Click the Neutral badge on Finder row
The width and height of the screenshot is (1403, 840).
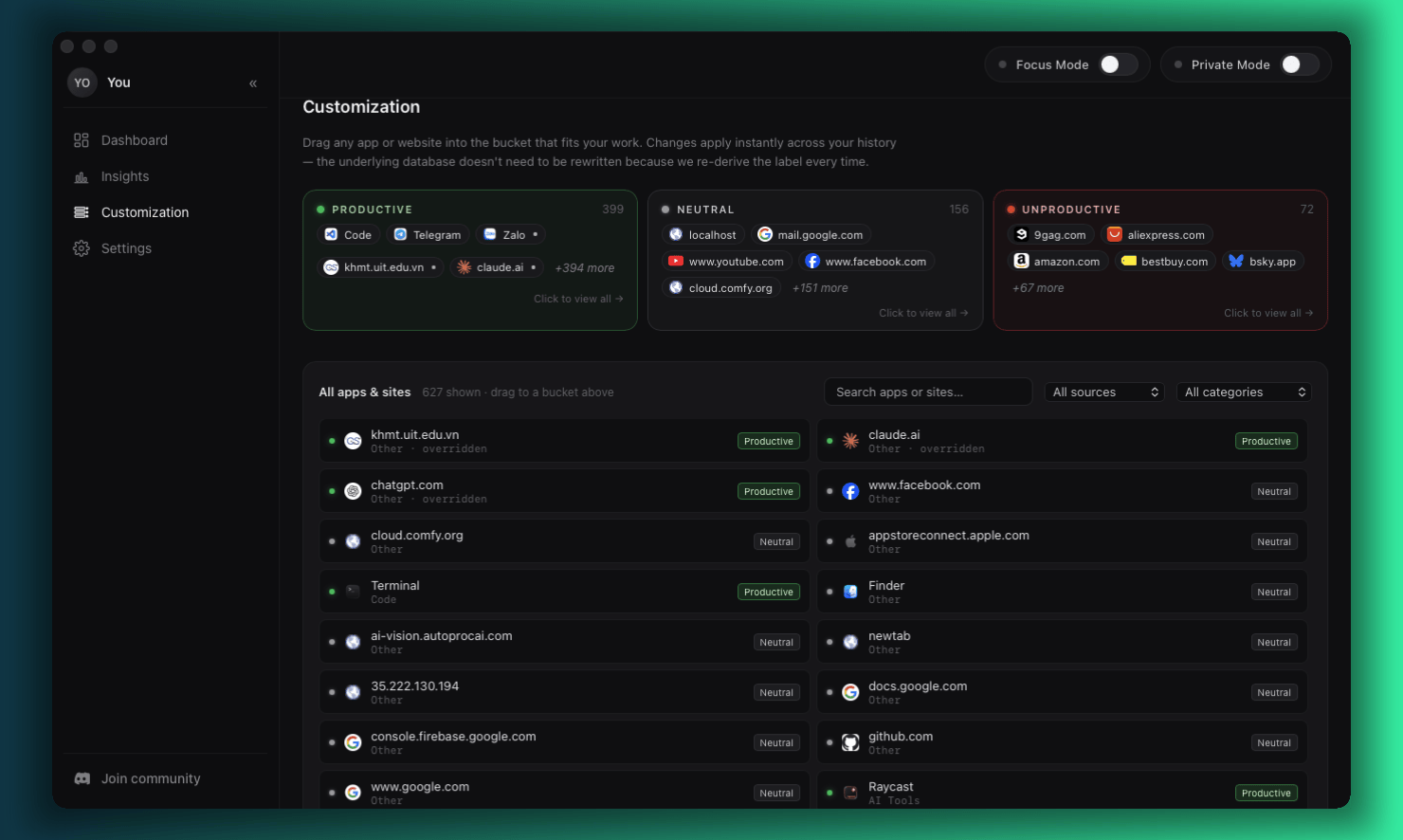[1274, 592]
